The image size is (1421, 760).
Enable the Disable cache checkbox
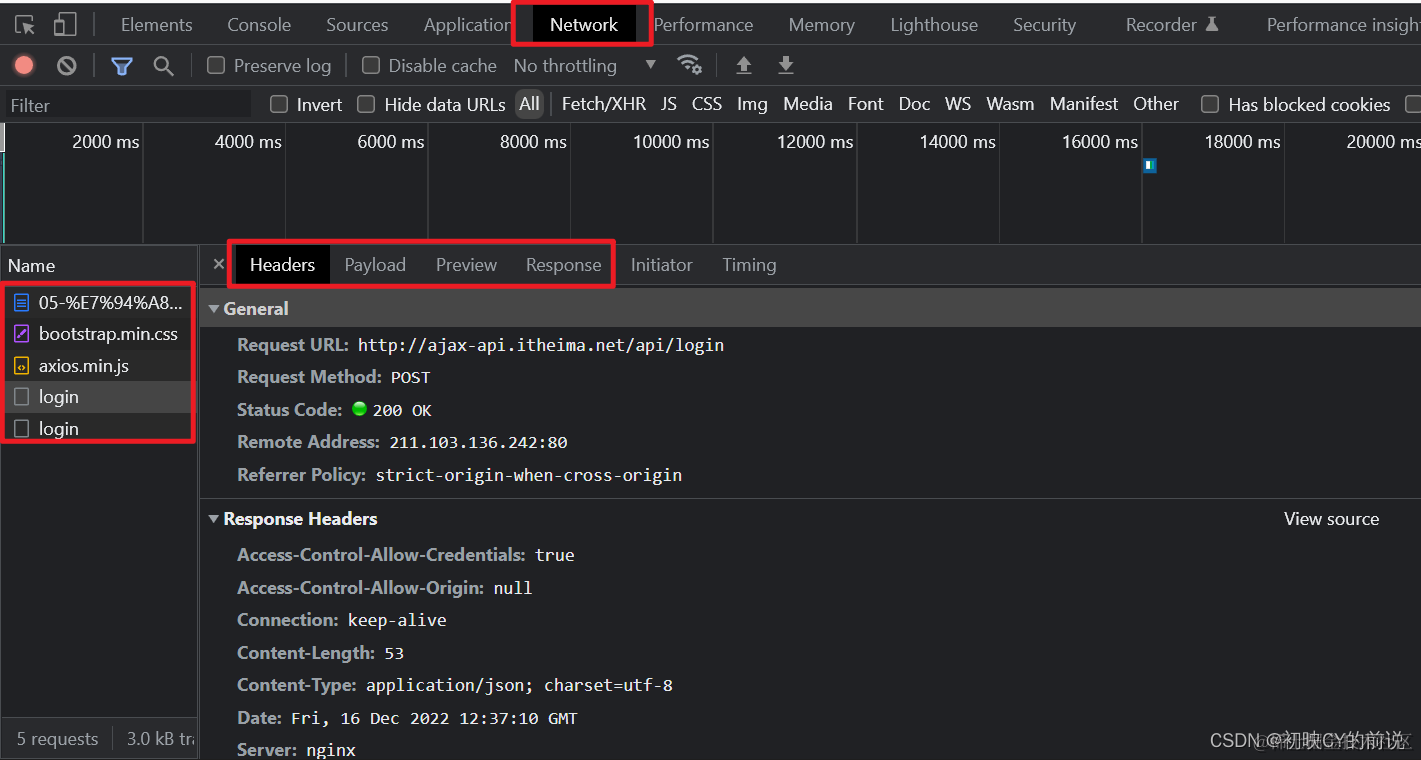(371, 66)
